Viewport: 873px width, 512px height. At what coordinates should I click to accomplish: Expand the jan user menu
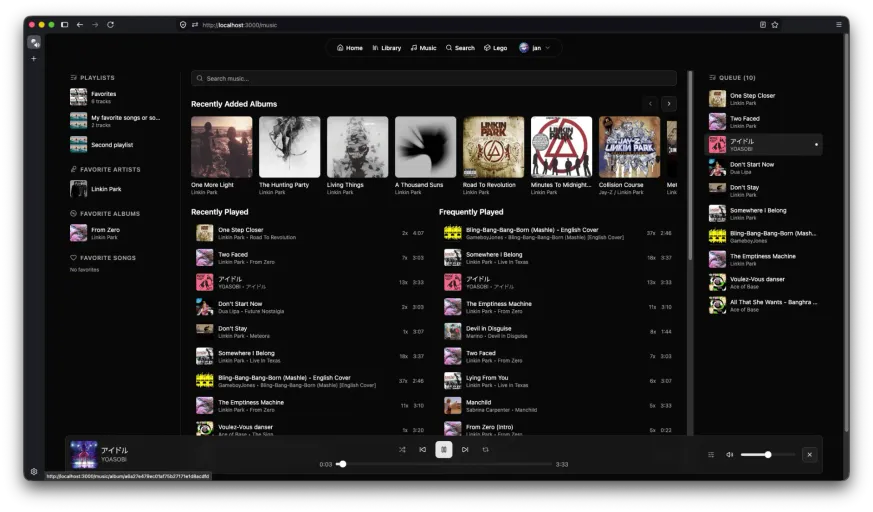pos(535,48)
